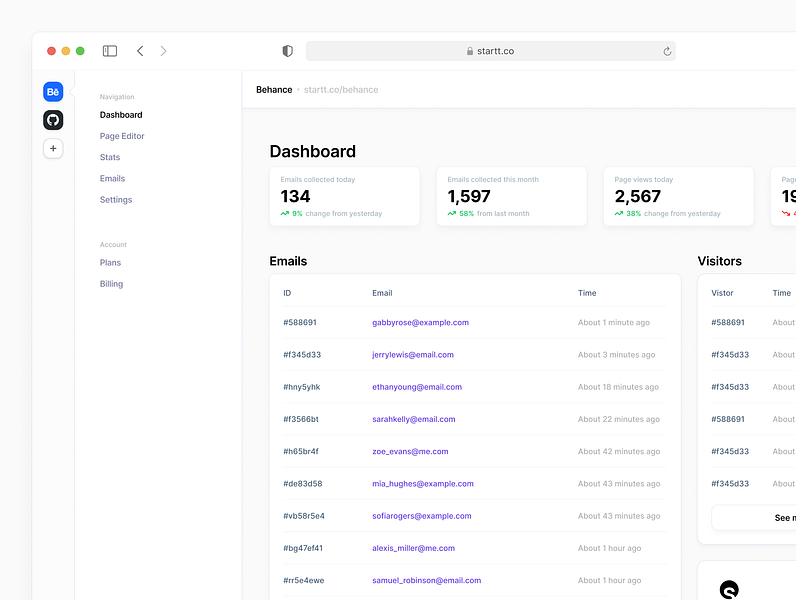Open Dashboard in the navigation

[121, 115]
